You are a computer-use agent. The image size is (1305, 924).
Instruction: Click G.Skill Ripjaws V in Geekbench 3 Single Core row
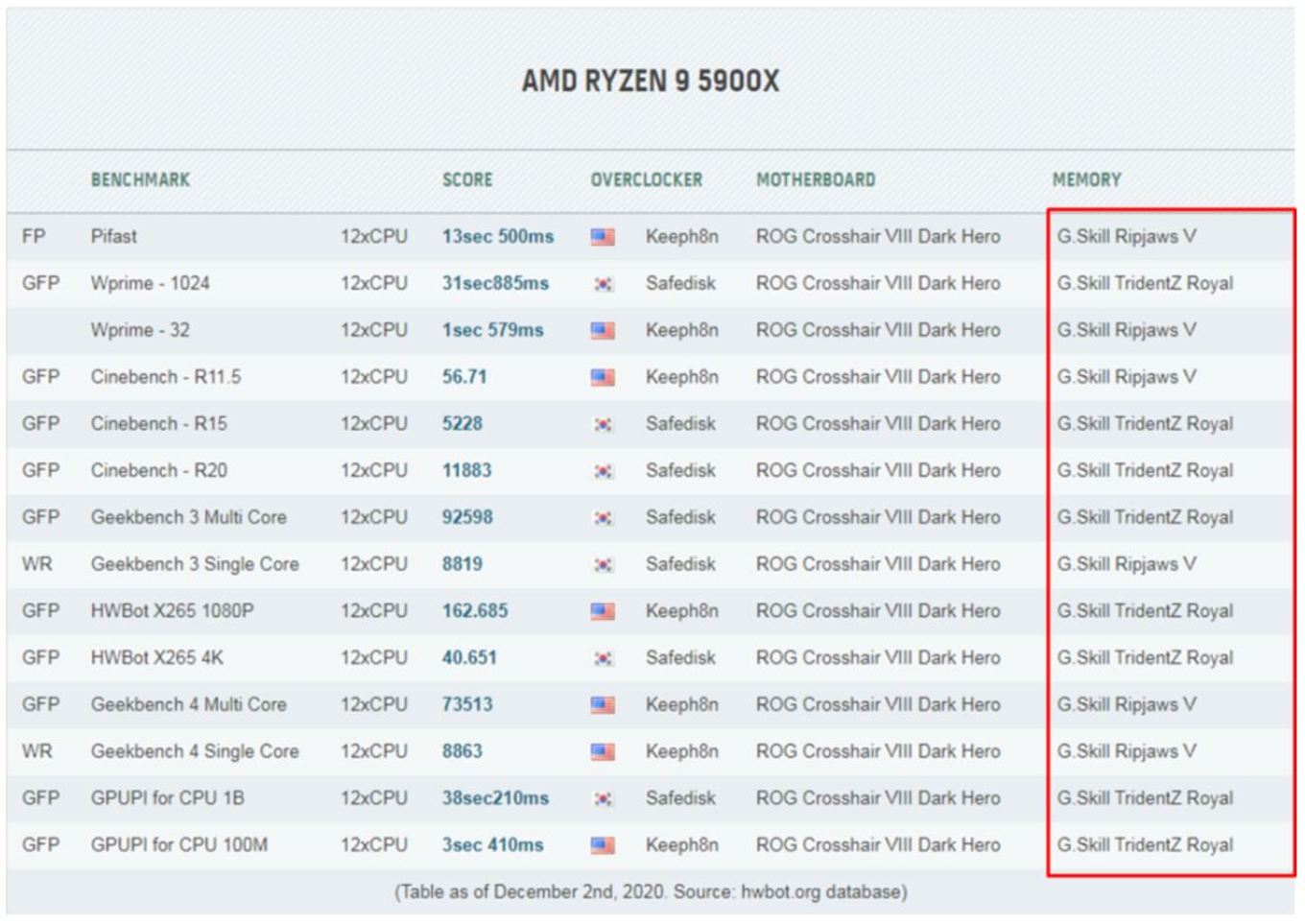1127,564
